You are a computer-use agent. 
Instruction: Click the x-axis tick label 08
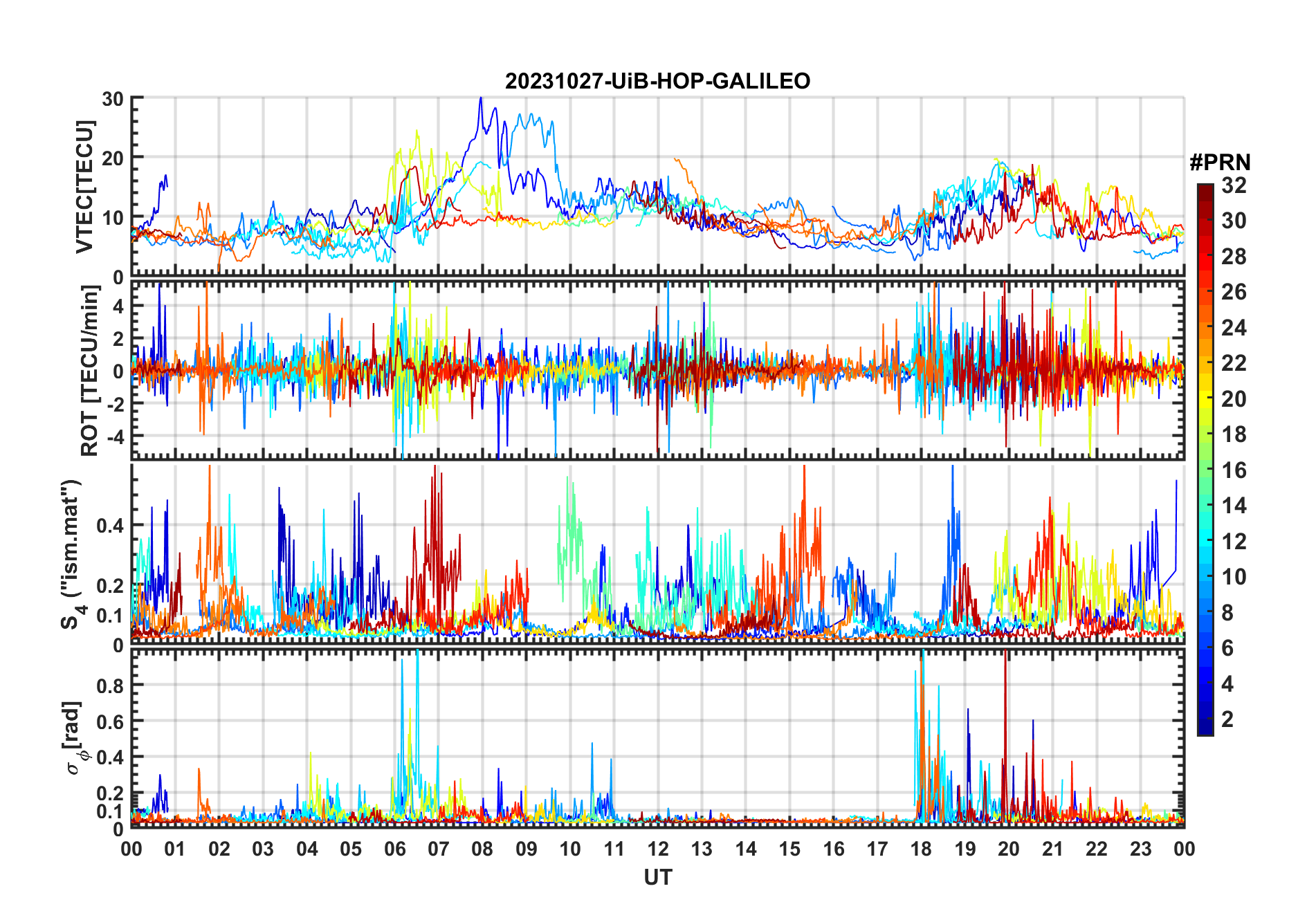tap(482, 849)
